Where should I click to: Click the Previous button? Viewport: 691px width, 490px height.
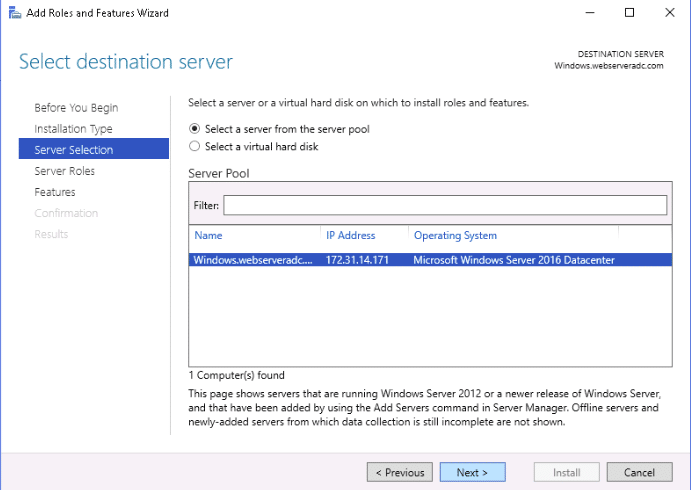(x=400, y=472)
